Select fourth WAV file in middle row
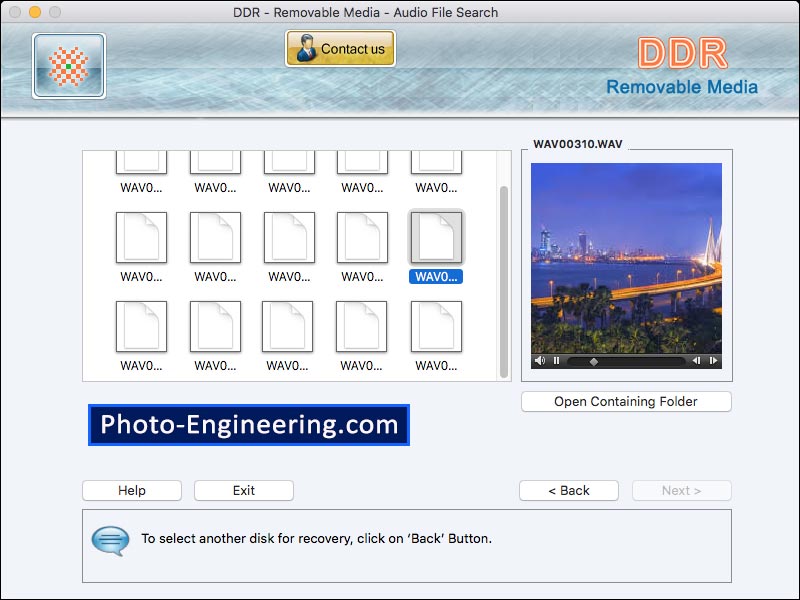The width and height of the screenshot is (800, 600). 362,238
